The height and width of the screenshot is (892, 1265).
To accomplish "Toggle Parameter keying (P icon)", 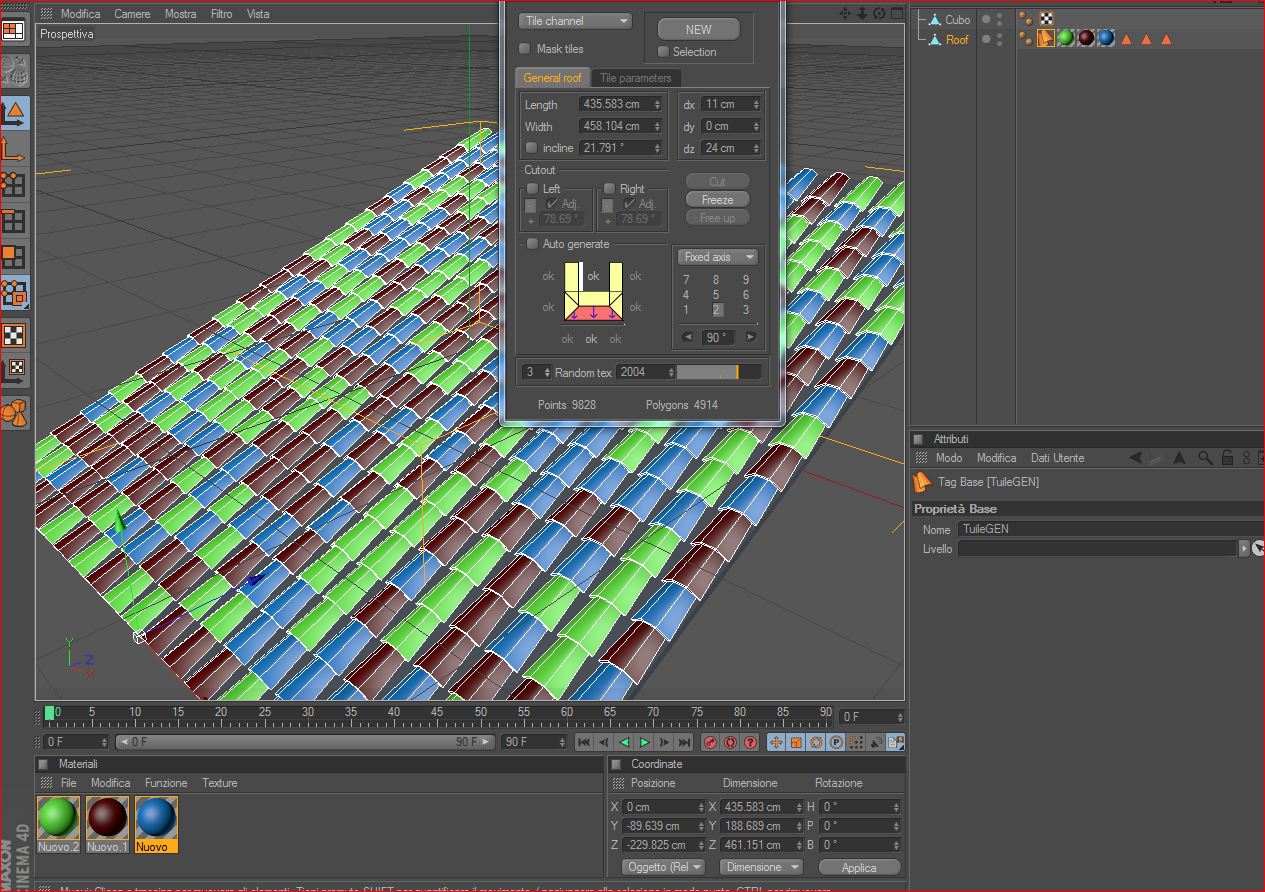I will [x=836, y=742].
